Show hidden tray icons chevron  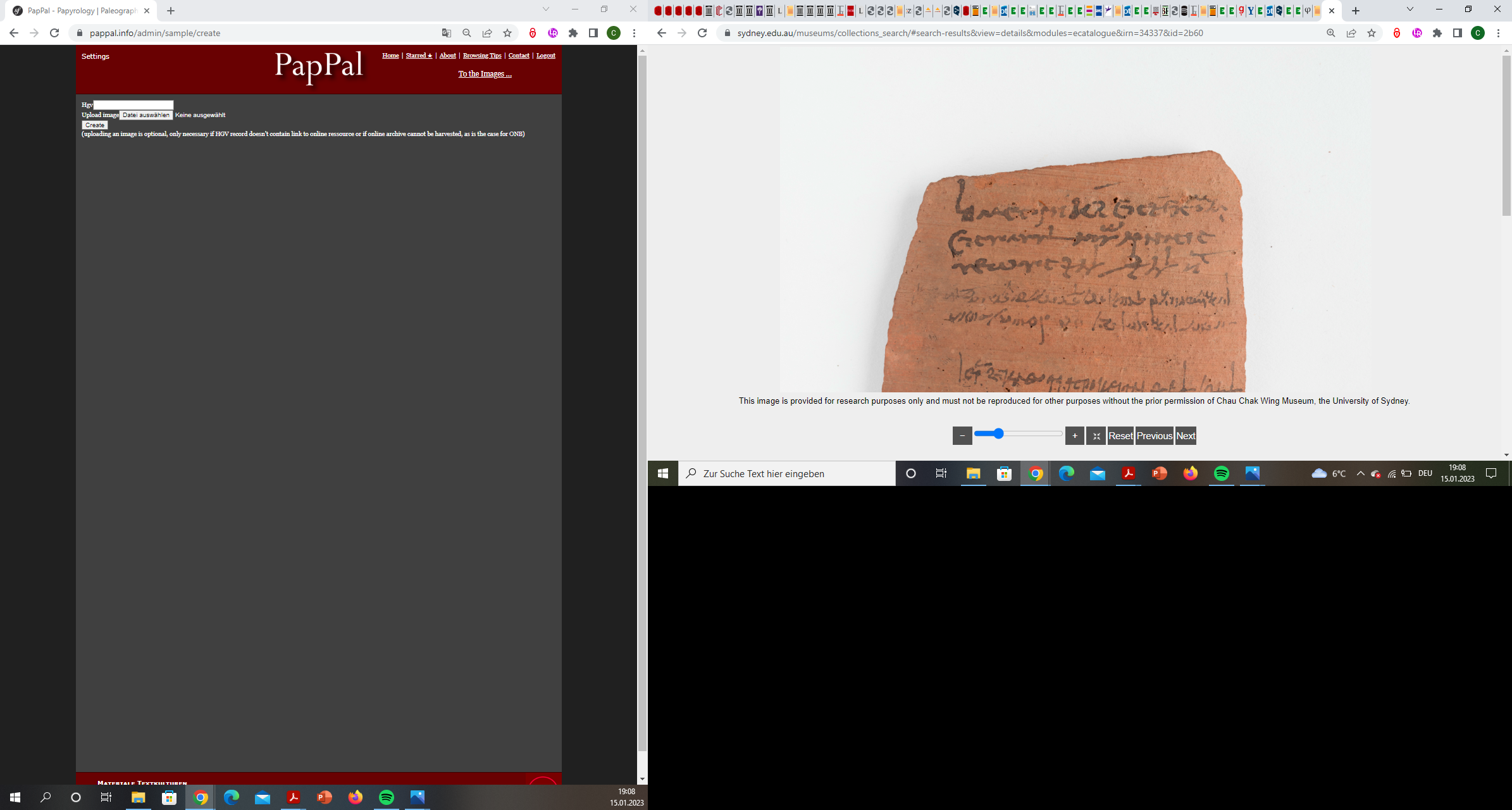pyautogui.click(x=1361, y=473)
